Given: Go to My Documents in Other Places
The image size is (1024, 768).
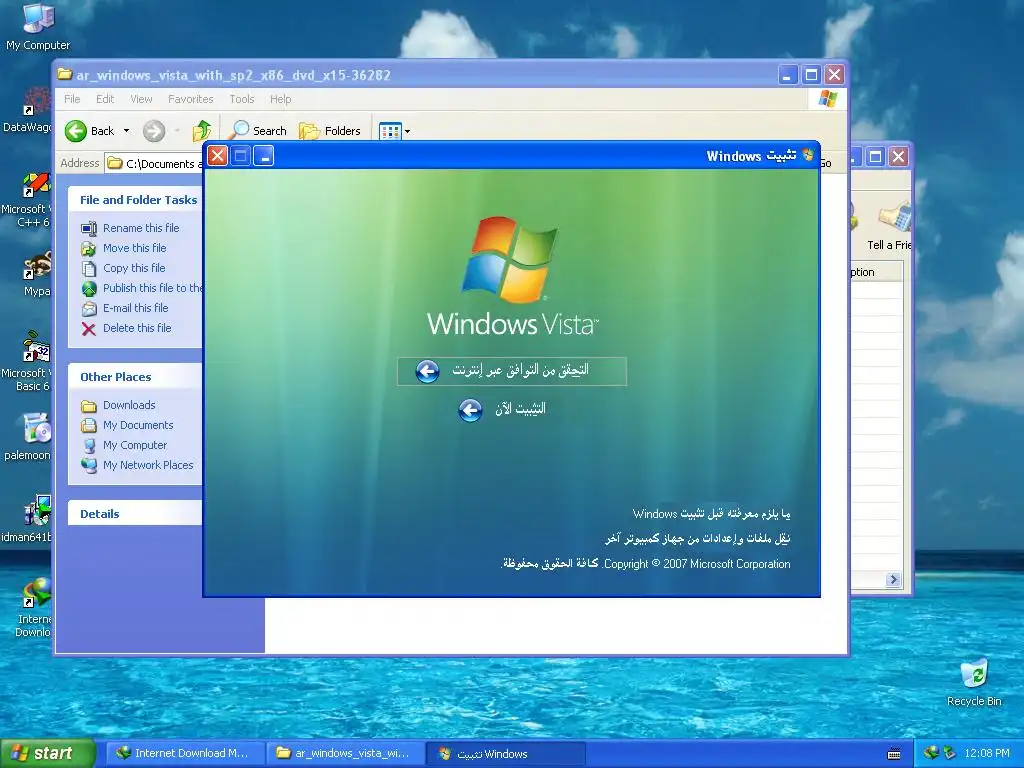Looking at the screenshot, I should click(x=138, y=425).
